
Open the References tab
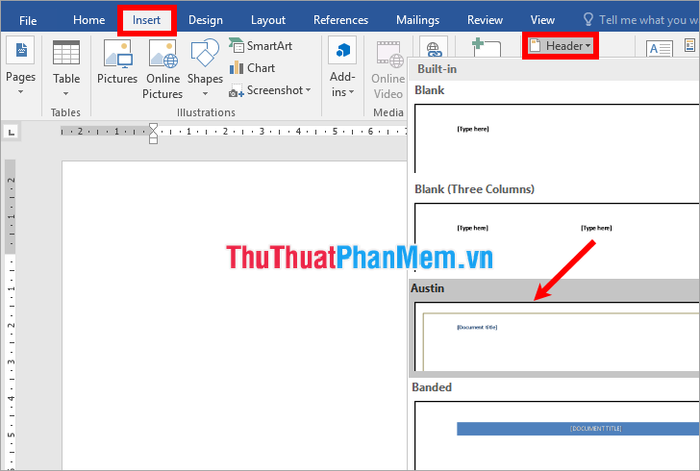point(341,20)
